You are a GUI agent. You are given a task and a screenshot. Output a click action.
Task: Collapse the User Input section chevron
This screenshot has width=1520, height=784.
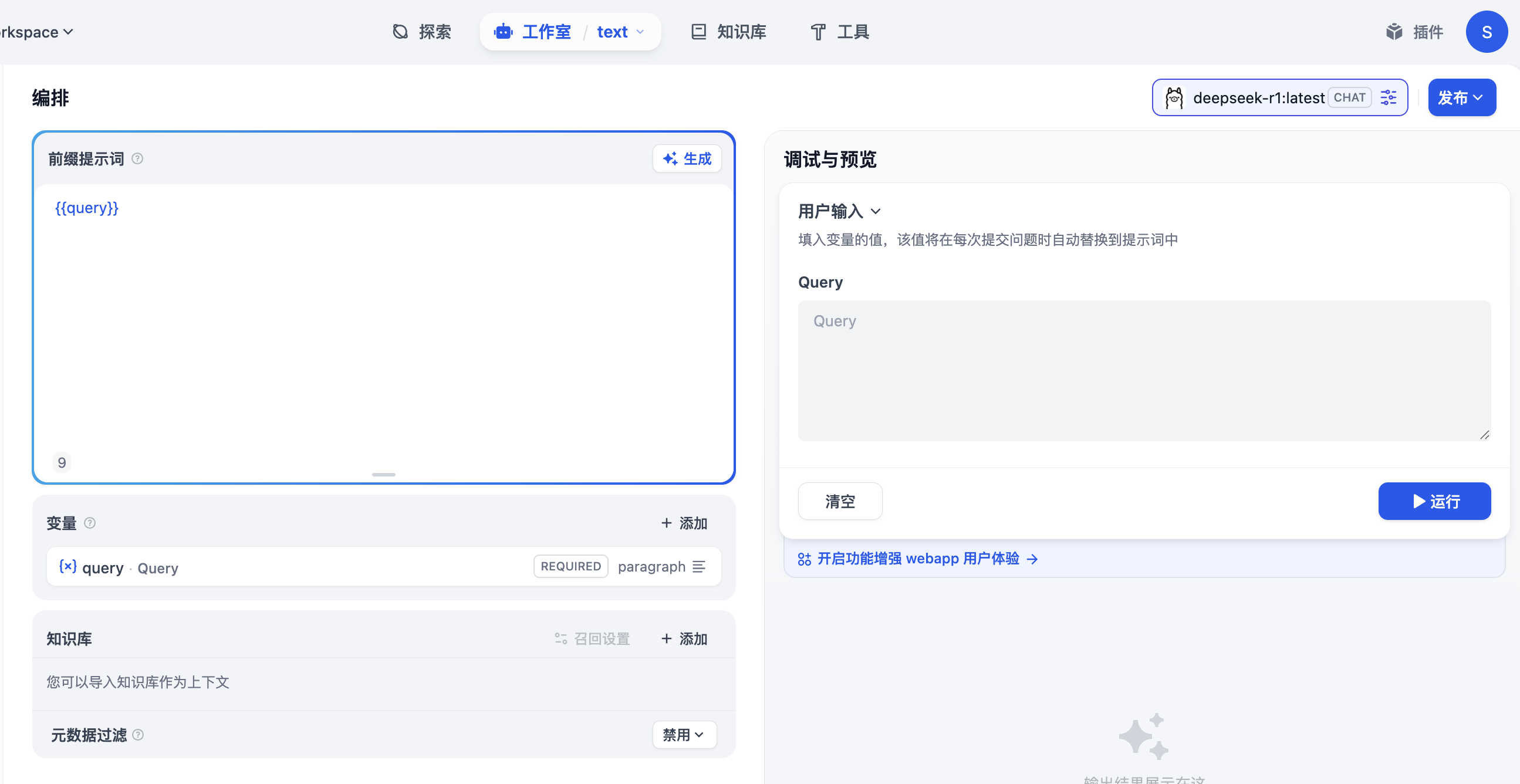coord(876,211)
